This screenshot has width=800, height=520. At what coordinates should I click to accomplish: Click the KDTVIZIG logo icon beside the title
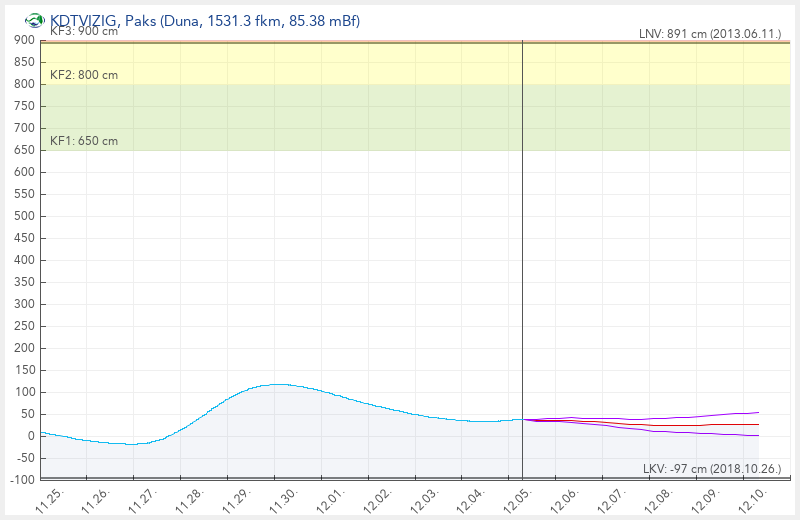34,20
